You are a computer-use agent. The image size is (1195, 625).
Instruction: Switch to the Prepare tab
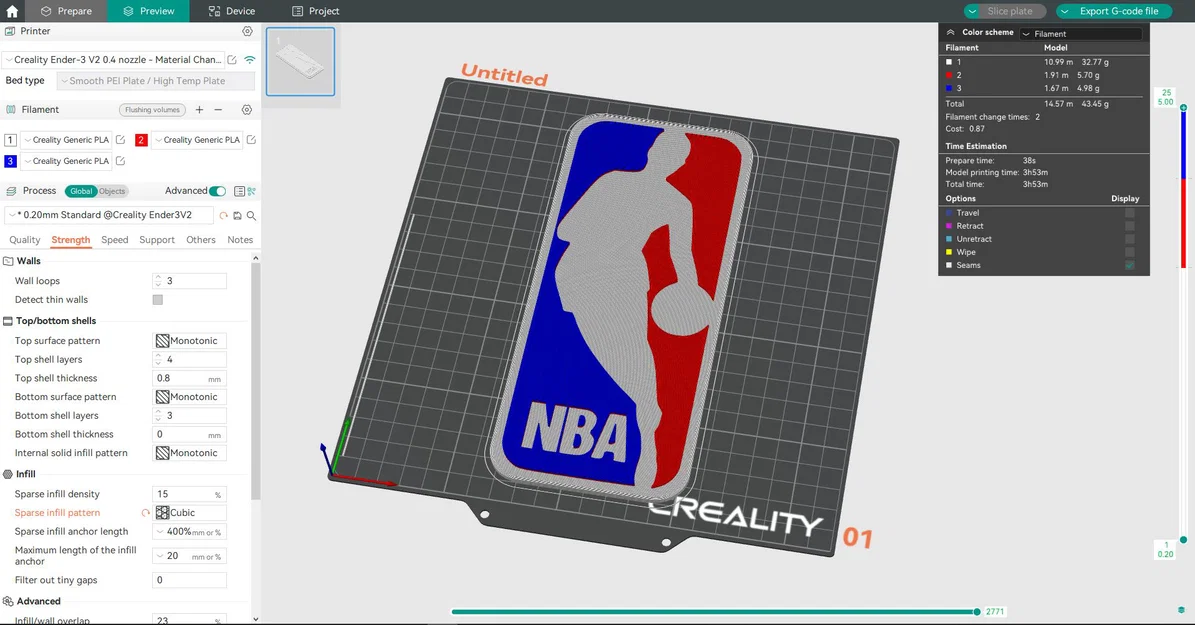click(x=66, y=11)
